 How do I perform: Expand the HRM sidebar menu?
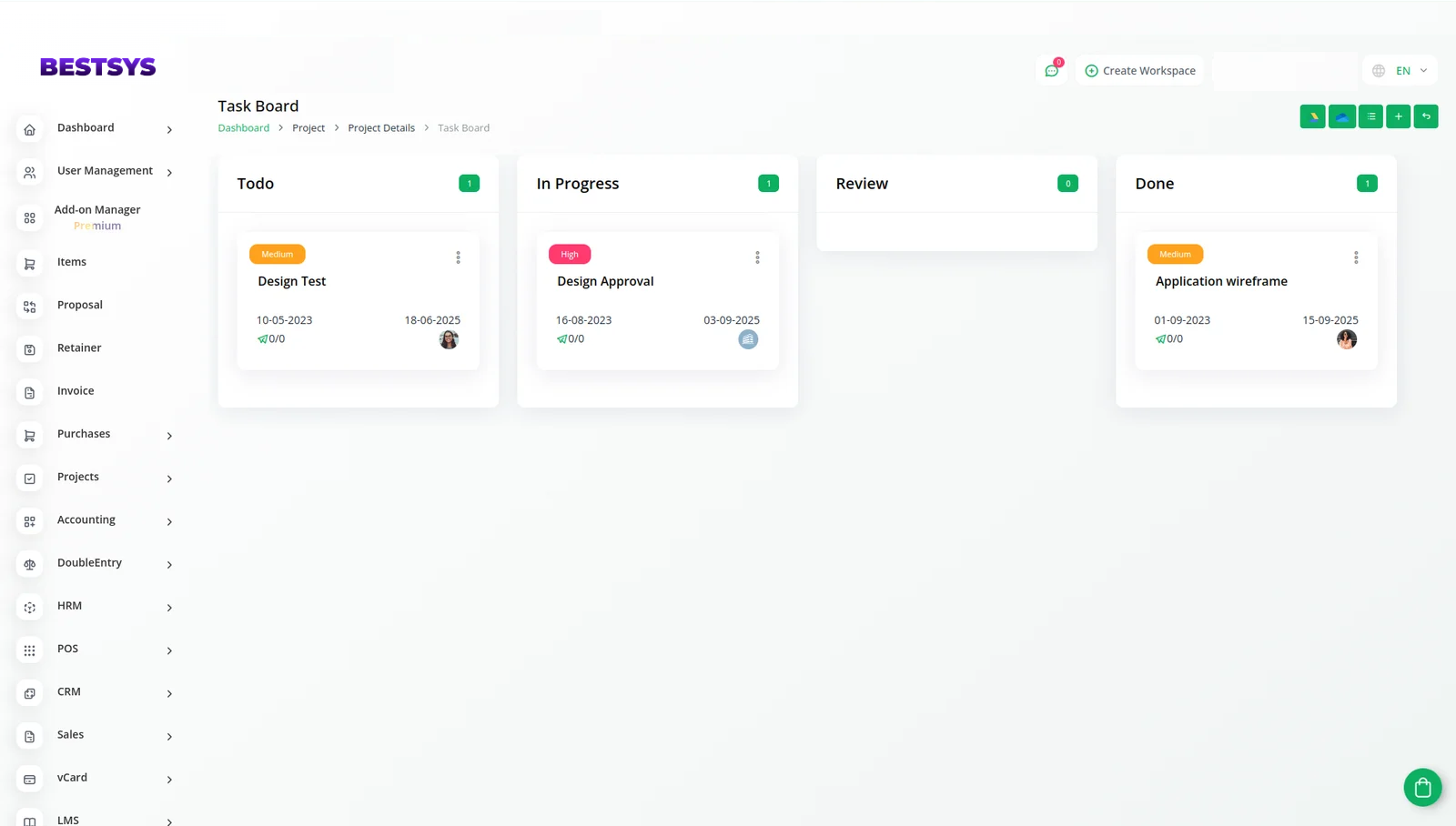click(x=96, y=606)
